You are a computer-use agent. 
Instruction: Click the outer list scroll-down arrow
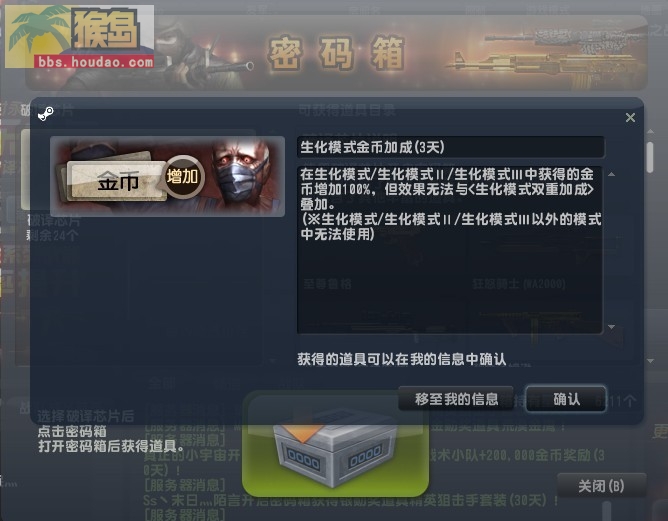[650, 361]
